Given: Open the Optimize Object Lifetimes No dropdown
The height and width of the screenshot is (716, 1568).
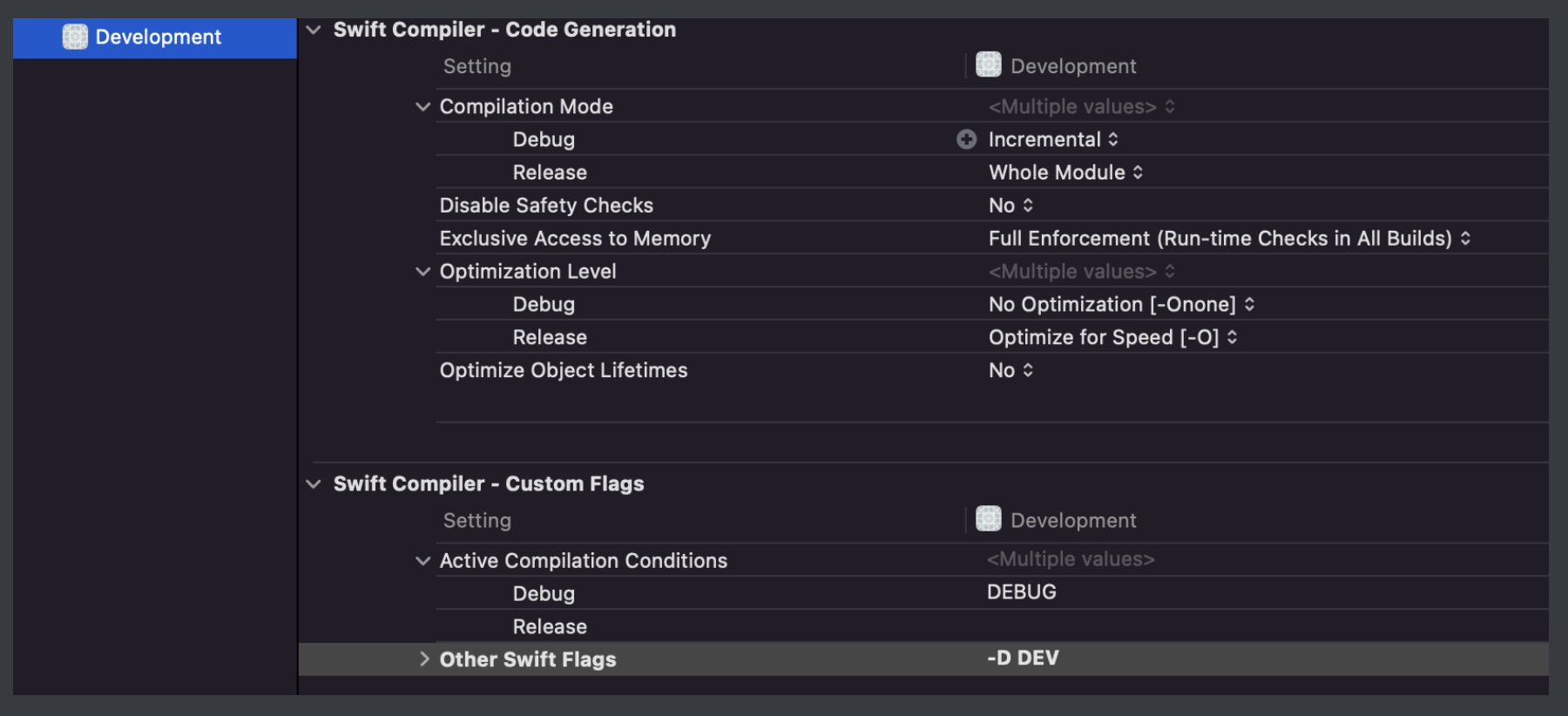Looking at the screenshot, I should pyautogui.click(x=1010, y=370).
